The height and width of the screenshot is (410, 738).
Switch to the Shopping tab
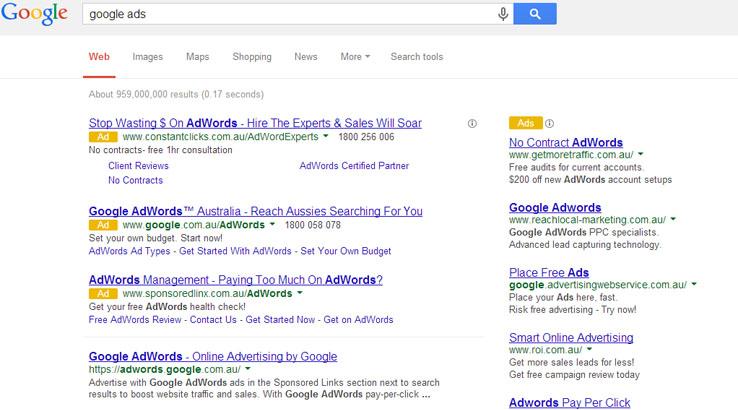coord(252,57)
